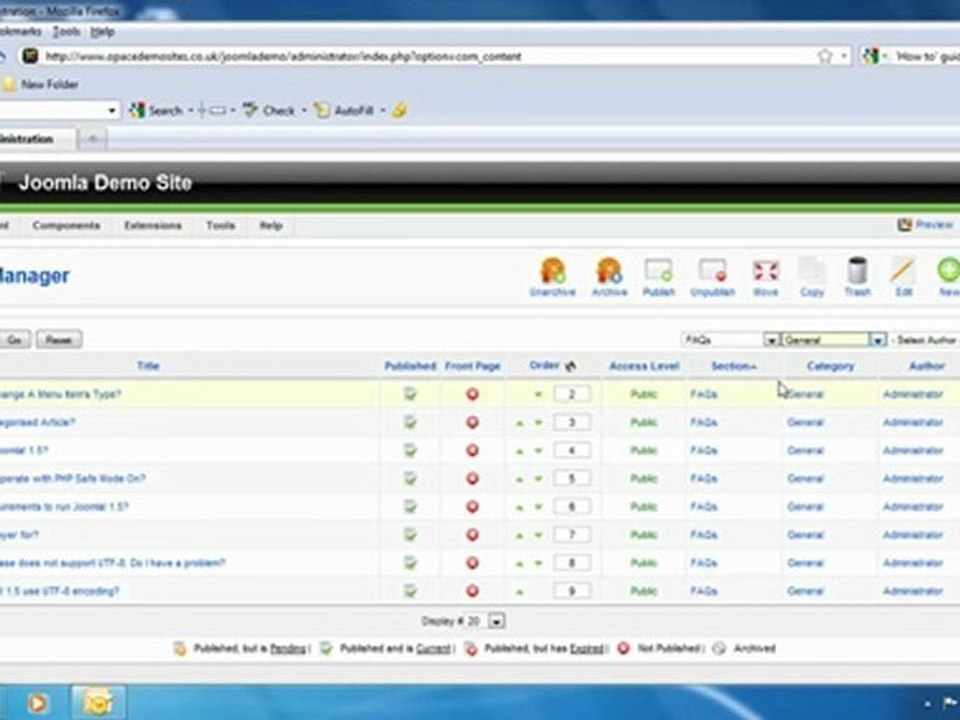Toggle front page status of order 2 article

tap(472, 394)
